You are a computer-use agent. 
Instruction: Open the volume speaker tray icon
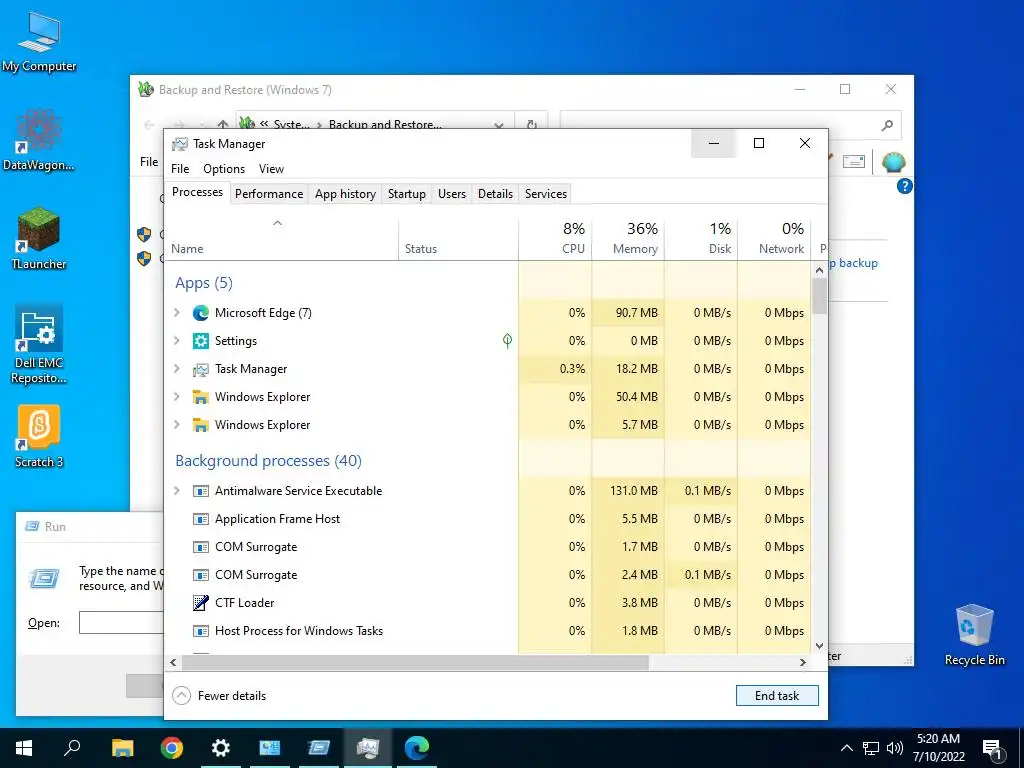[x=895, y=748]
